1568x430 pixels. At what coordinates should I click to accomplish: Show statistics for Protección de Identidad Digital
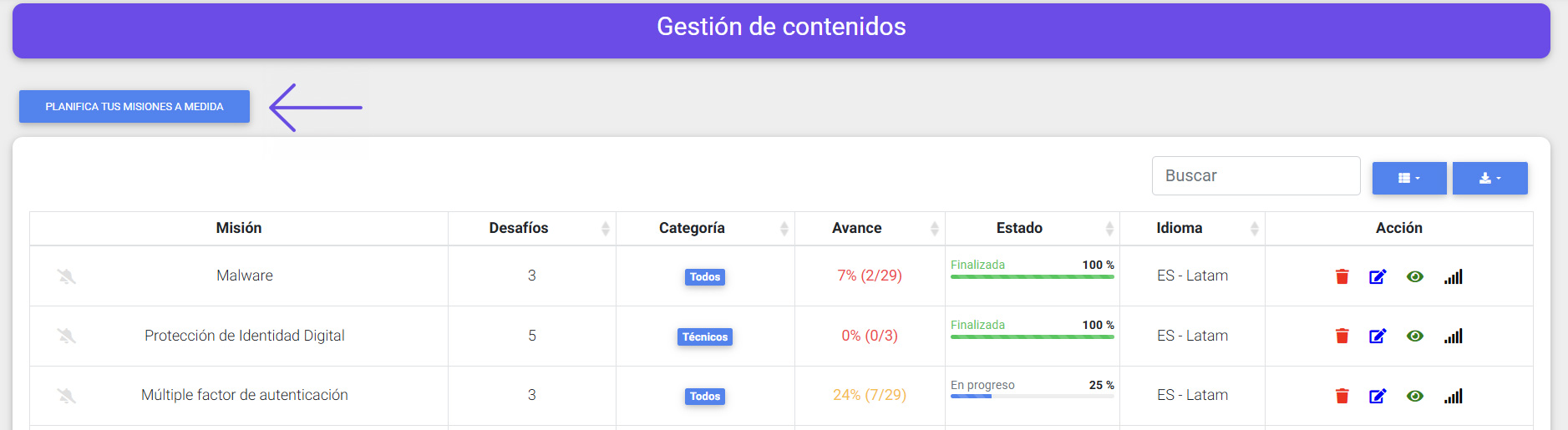[x=1453, y=336]
